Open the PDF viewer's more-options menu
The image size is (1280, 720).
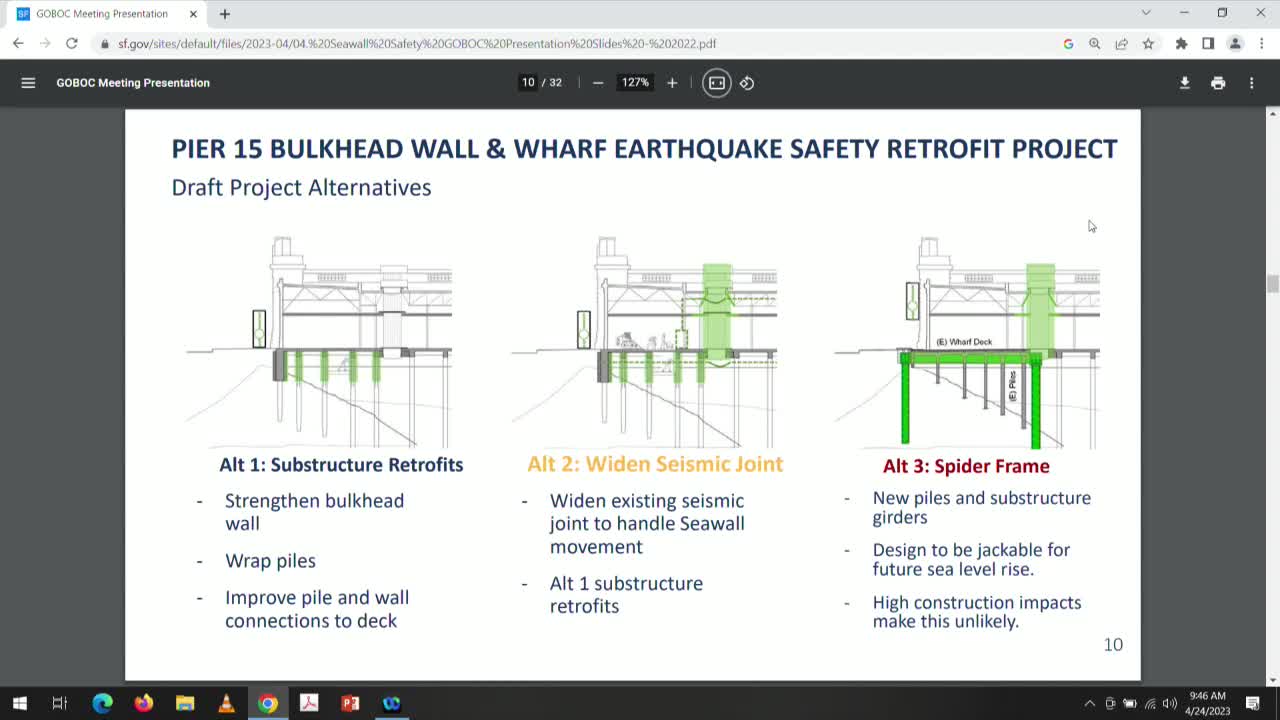click(1251, 83)
